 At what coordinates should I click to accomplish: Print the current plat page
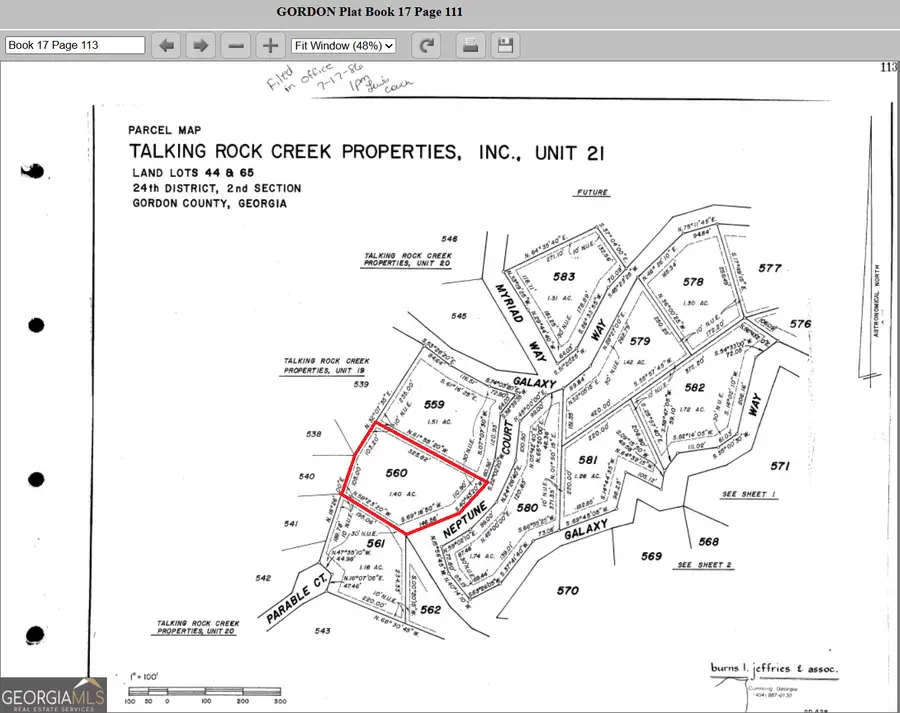[470, 45]
